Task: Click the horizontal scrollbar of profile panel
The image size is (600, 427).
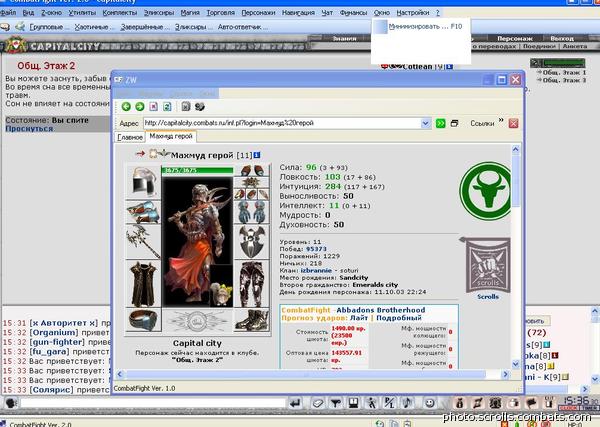Action: [313, 374]
